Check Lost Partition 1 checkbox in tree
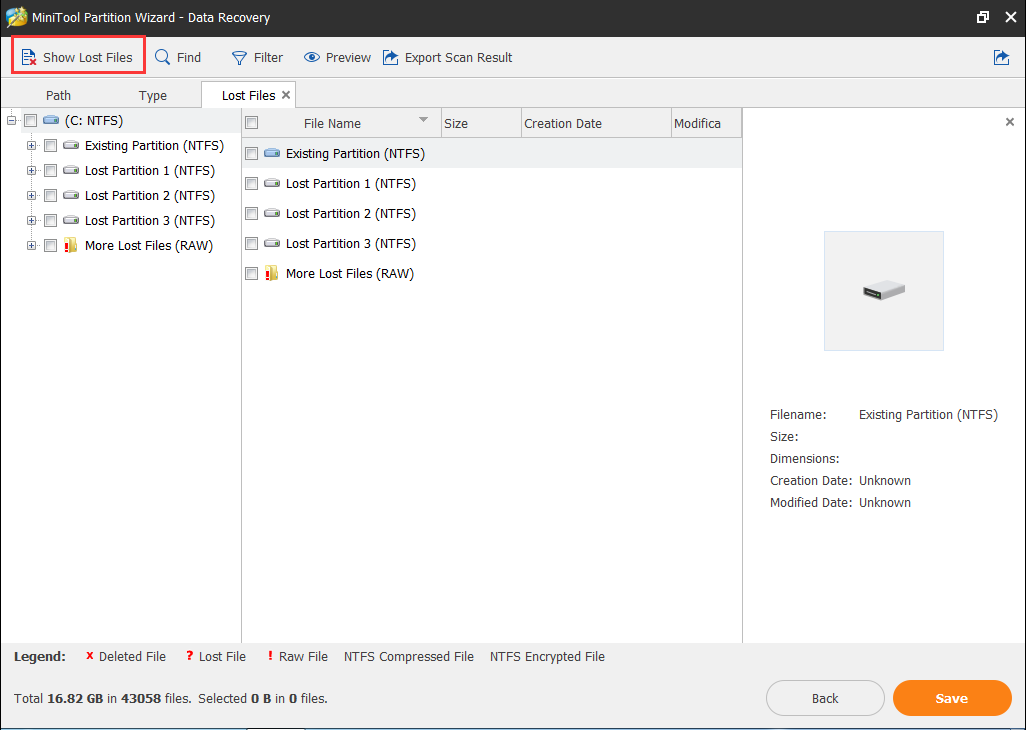The image size is (1026, 730). [50, 171]
